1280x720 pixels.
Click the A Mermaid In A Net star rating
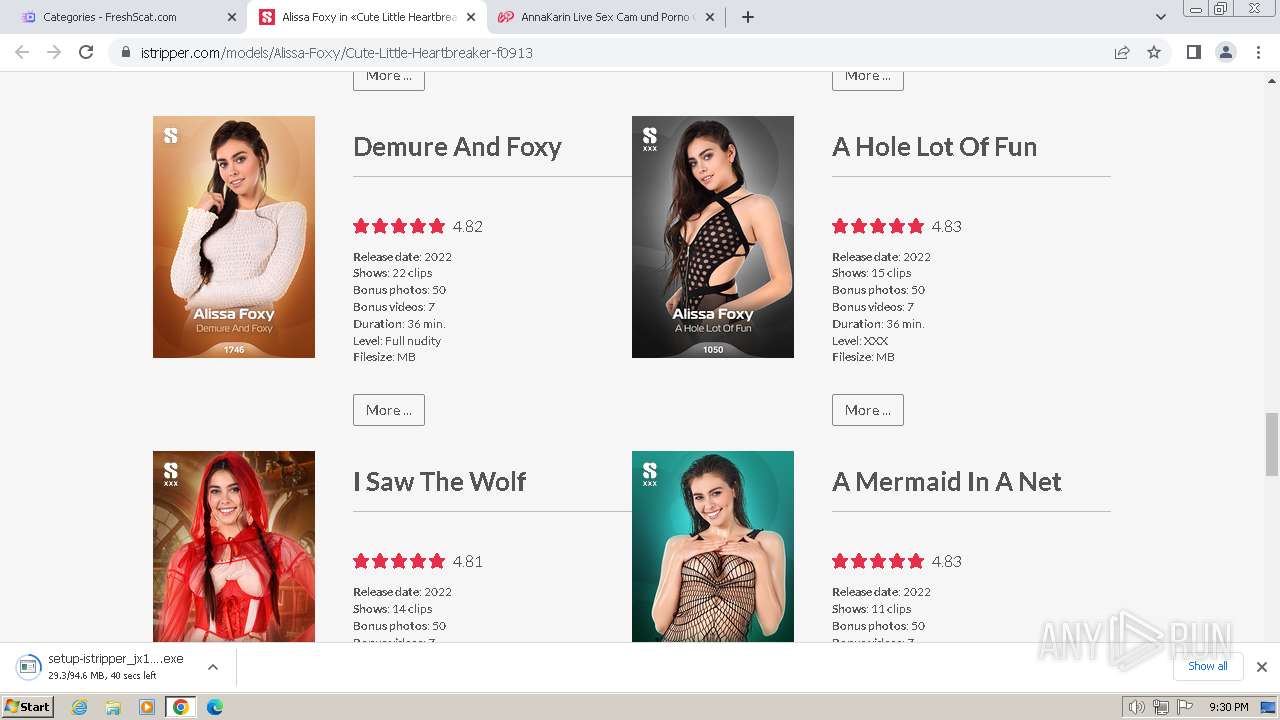click(878, 561)
